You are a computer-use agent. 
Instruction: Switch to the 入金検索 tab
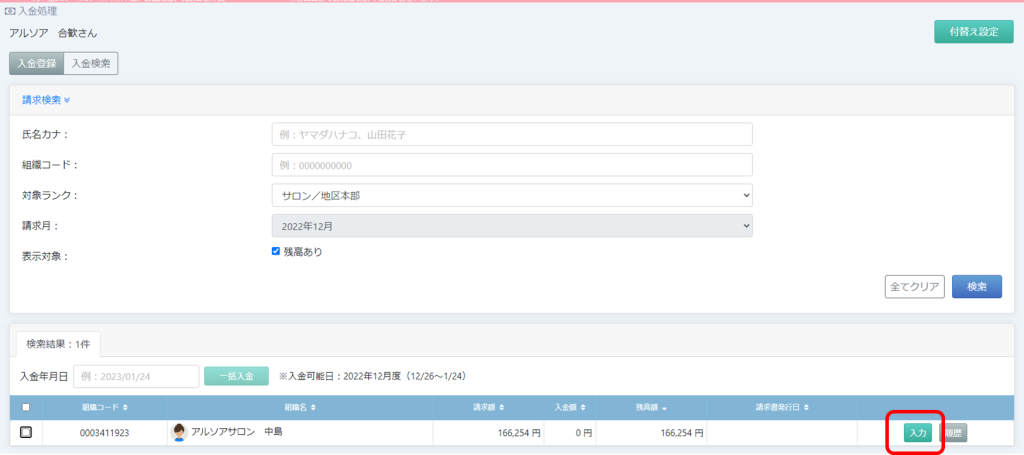point(91,64)
